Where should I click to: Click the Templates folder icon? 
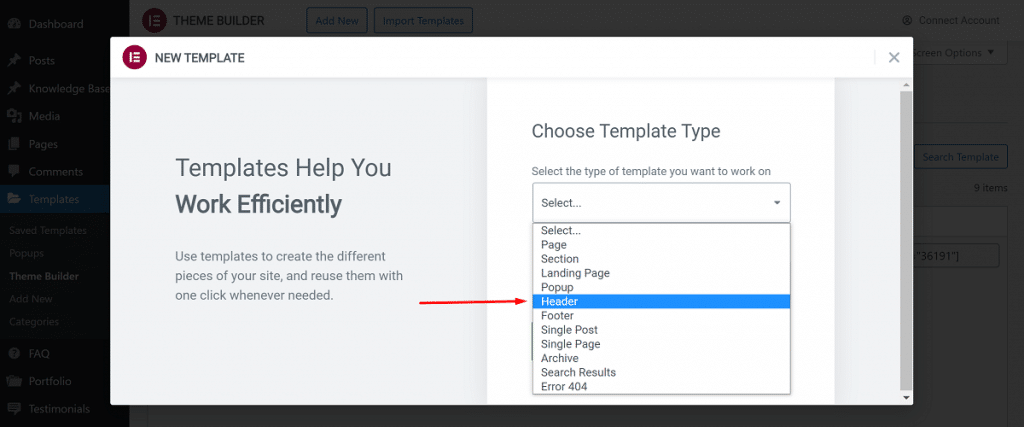coord(14,199)
